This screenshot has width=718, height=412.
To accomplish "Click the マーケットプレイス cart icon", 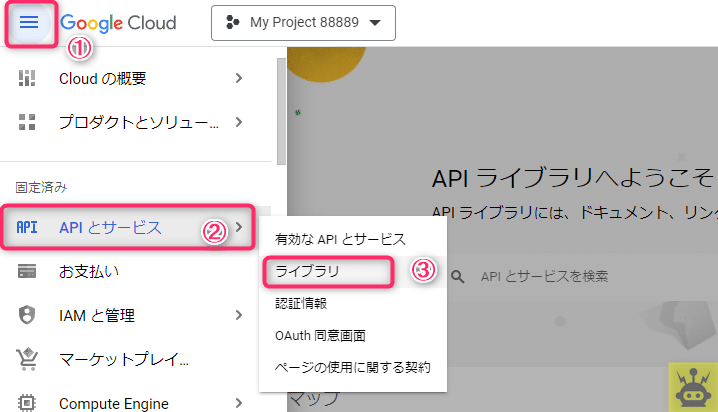I will tap(27, 359).
